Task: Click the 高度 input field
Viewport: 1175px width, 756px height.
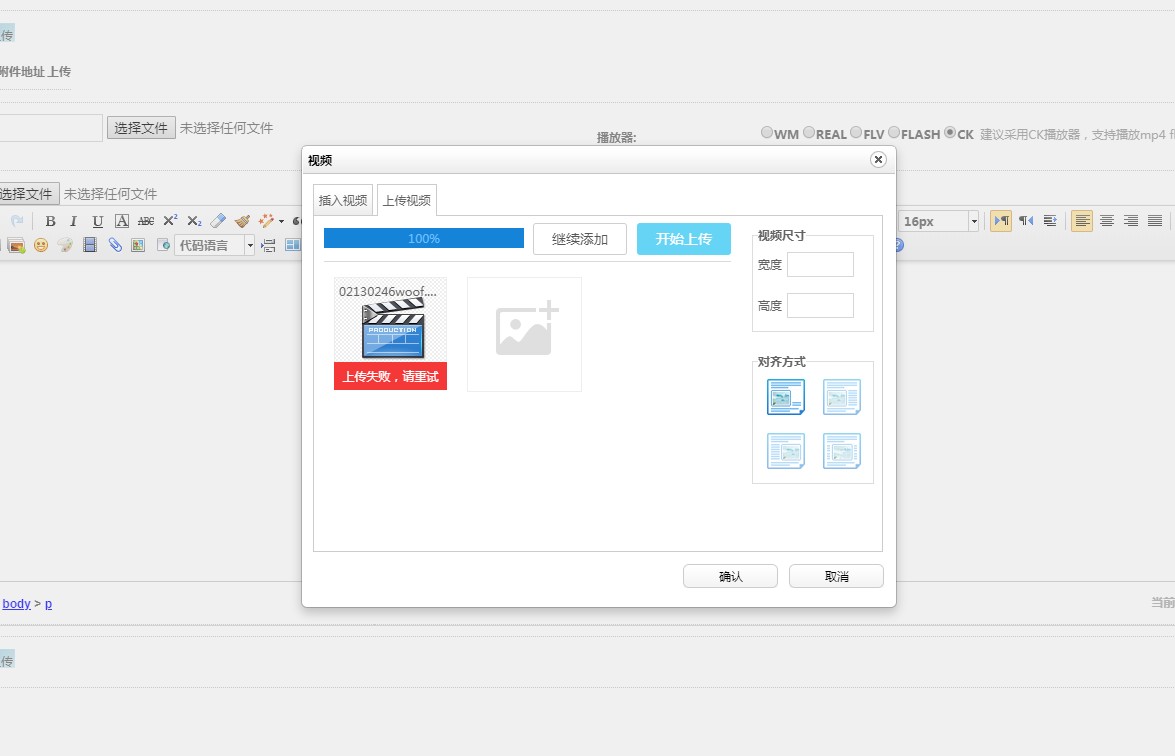Action: 821,306
